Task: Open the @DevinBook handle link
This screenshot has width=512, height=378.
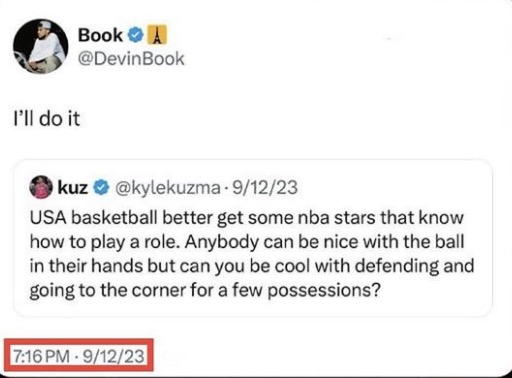Action: pos(131,59)
